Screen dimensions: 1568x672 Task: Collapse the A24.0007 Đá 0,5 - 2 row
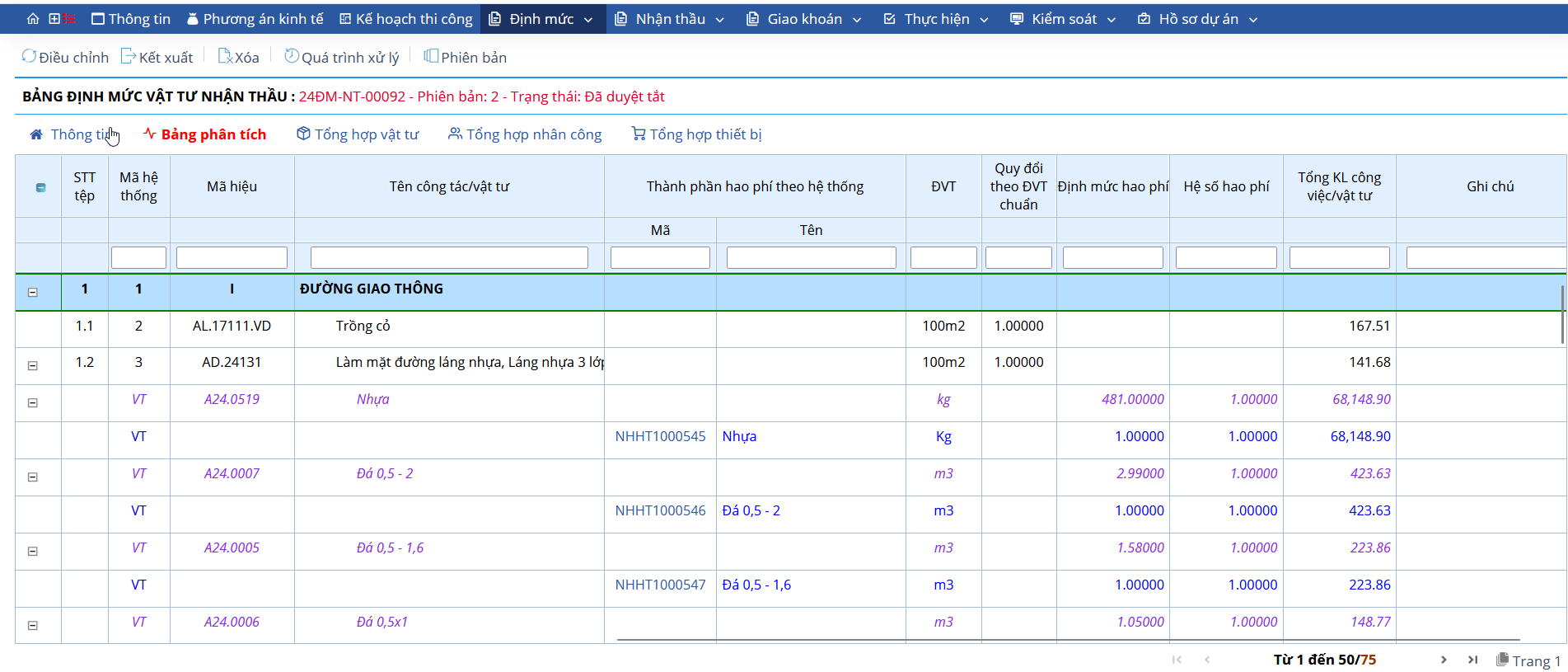tap(33, 477)
